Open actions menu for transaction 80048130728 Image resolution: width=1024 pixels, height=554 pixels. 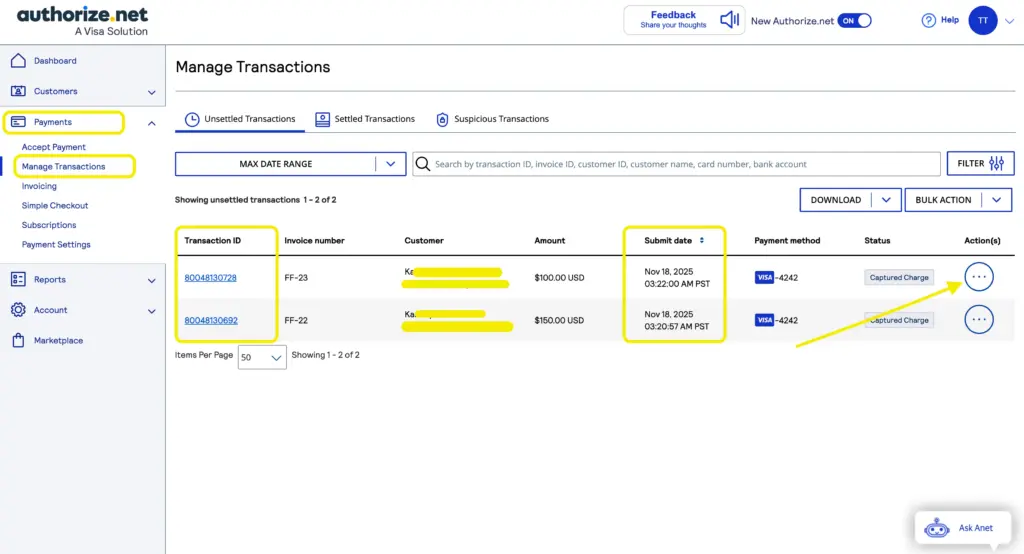pos(978,277)
